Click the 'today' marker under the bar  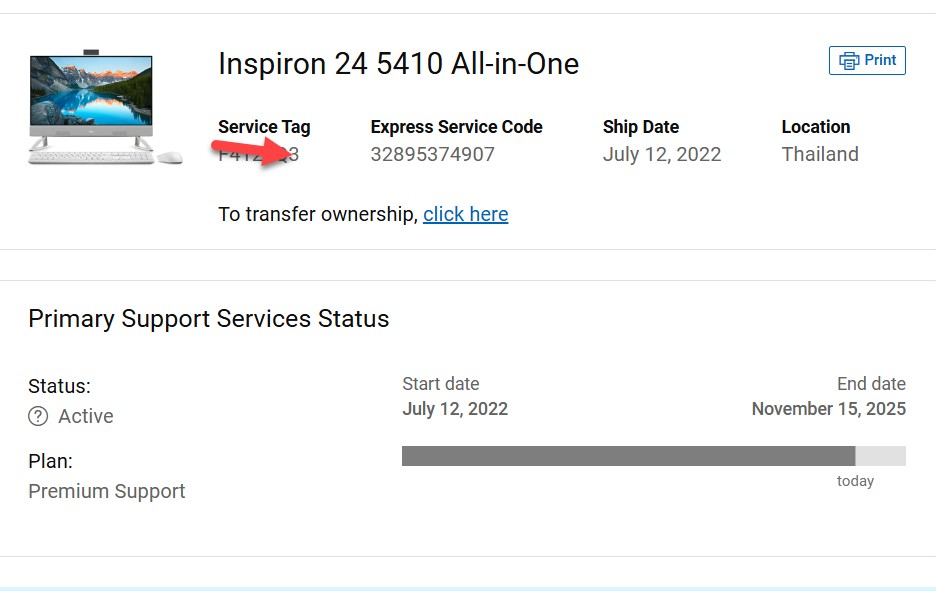pos(855,481)
